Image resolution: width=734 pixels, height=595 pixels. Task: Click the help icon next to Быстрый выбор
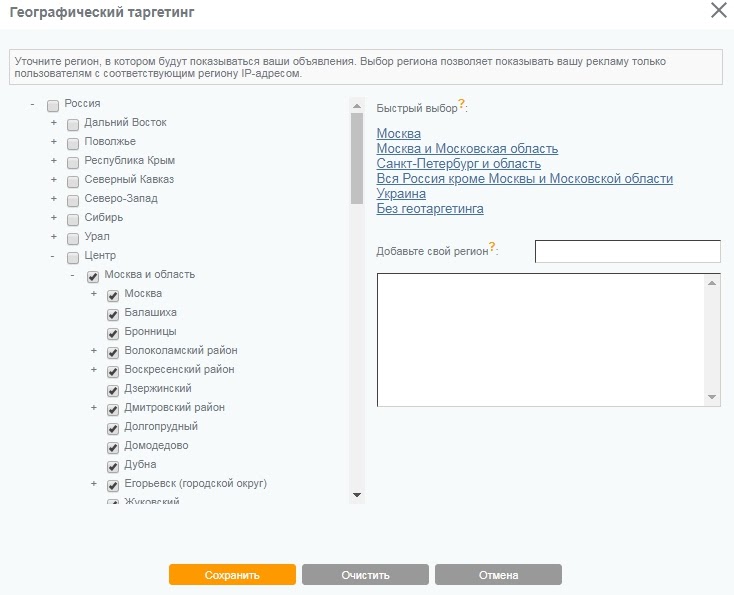(x=462, y=103)
